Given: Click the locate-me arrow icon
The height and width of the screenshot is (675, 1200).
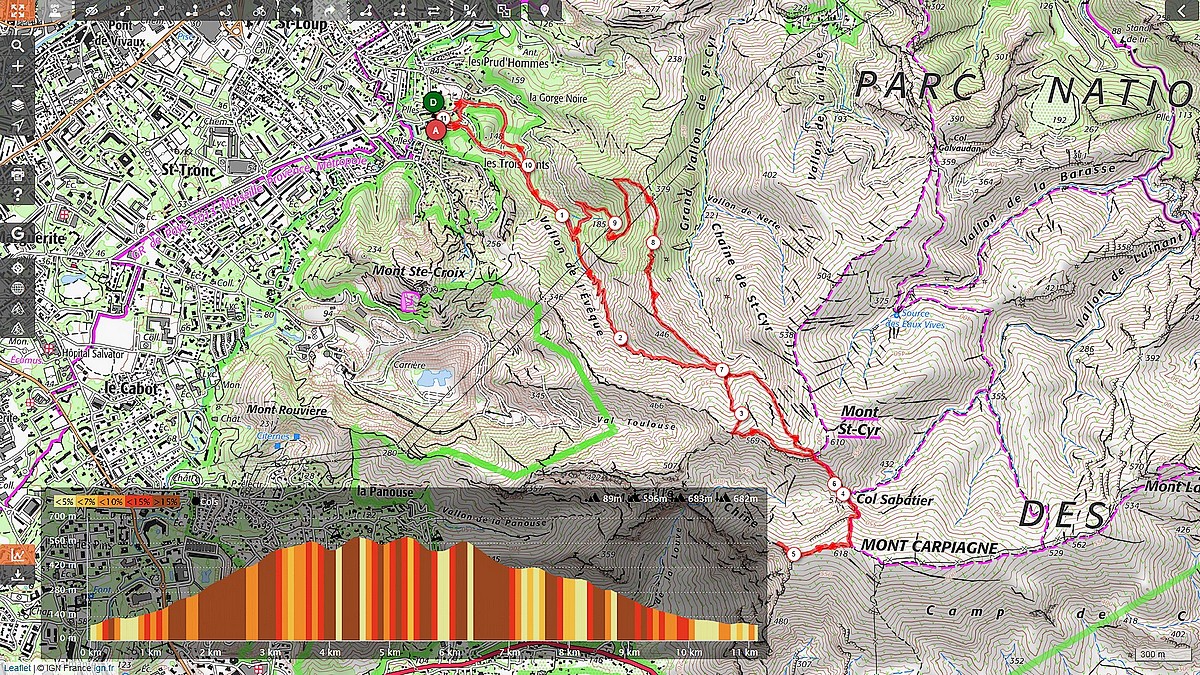Looking at the screenshot, I should click(18, 125).
